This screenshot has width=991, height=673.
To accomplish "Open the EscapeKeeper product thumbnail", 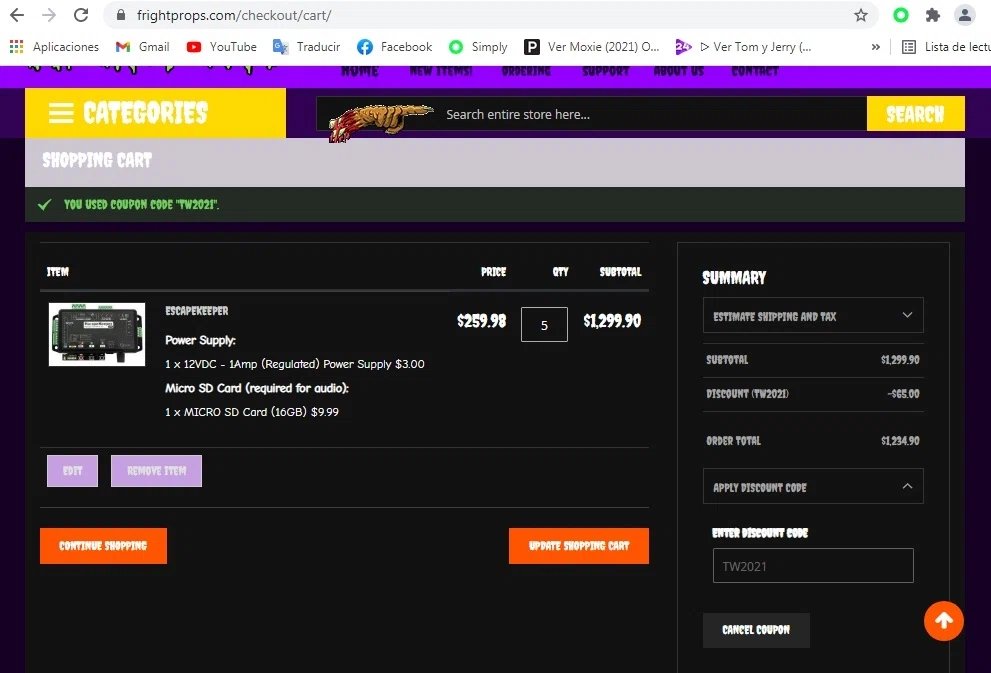I will pos(97,334).
